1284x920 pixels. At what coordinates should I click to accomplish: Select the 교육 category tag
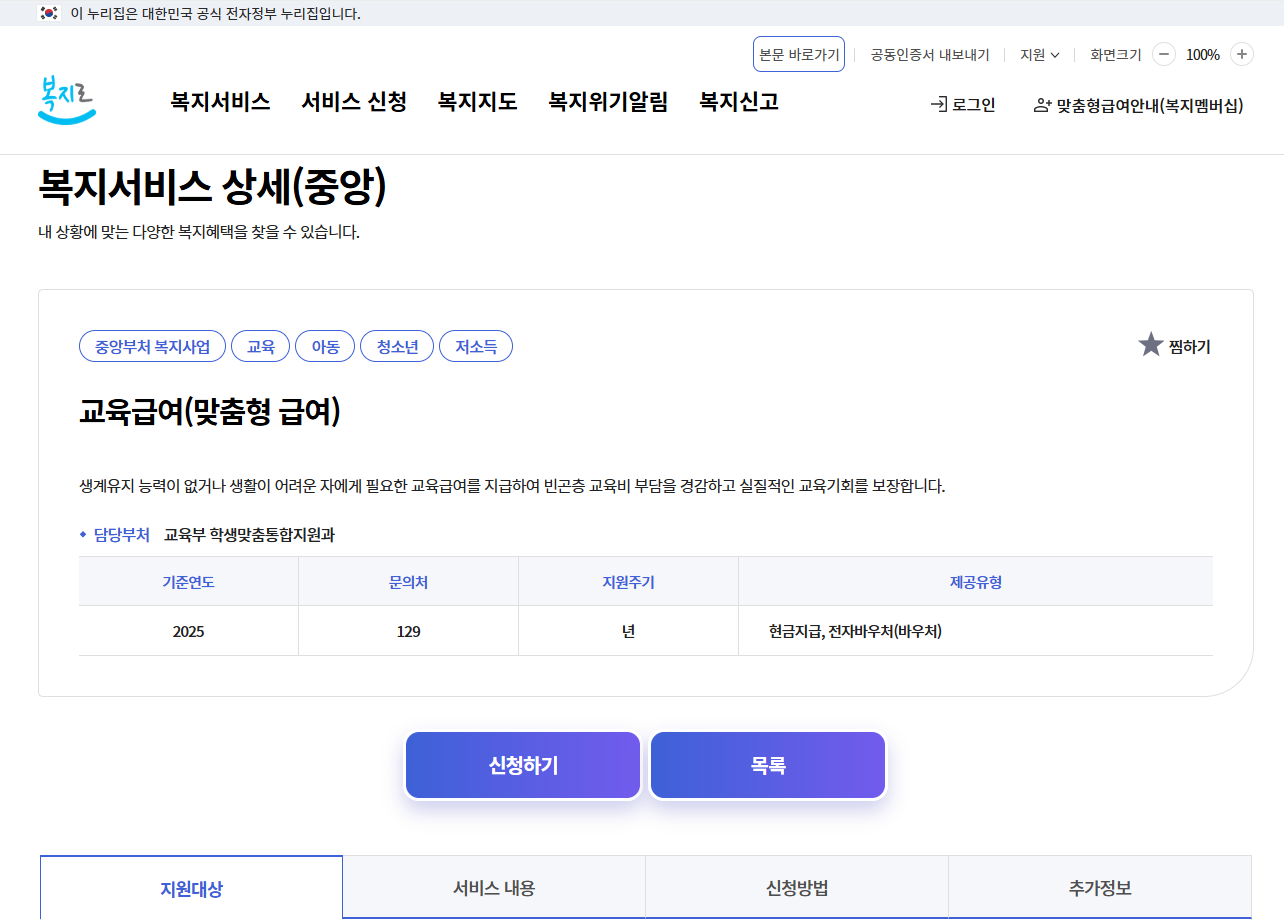point(260,345)
